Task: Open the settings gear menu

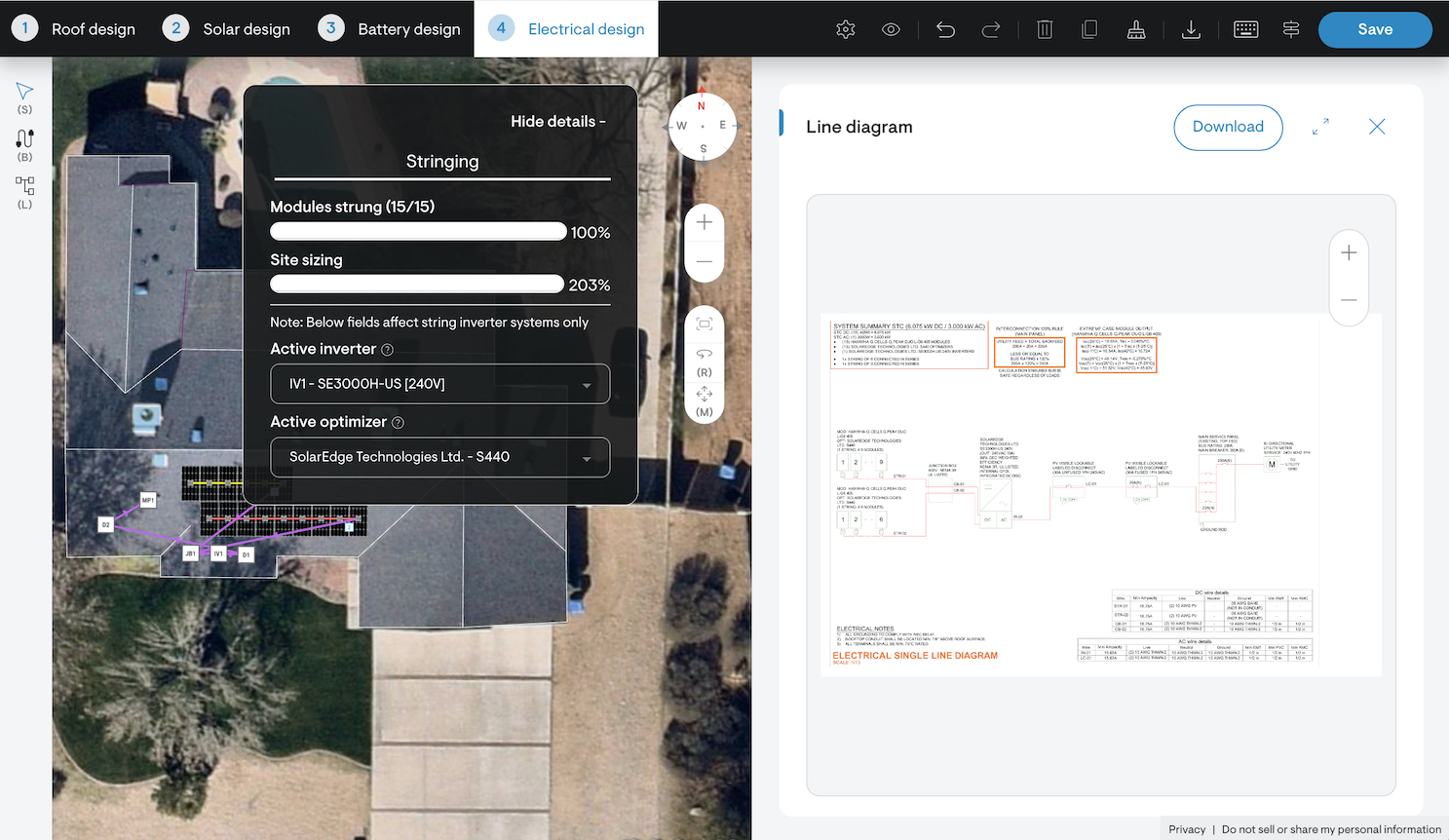Action: pyautogui.click(x=846, y=29)
